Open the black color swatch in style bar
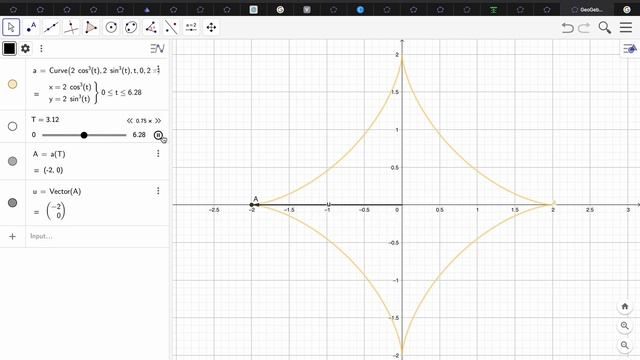The image size is (640, 360). coord(9,49)
